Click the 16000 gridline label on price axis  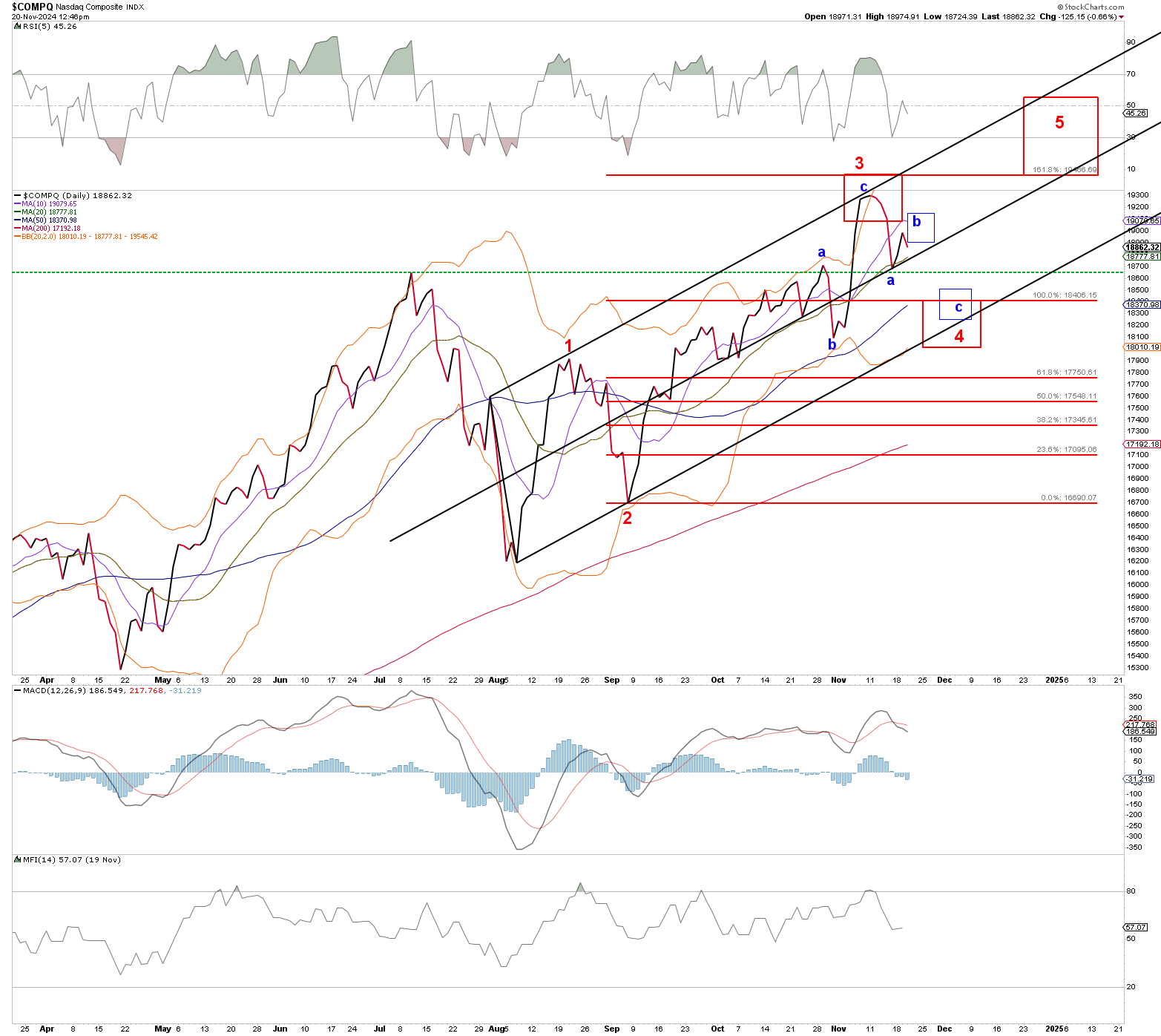(x=1137, y=585)
